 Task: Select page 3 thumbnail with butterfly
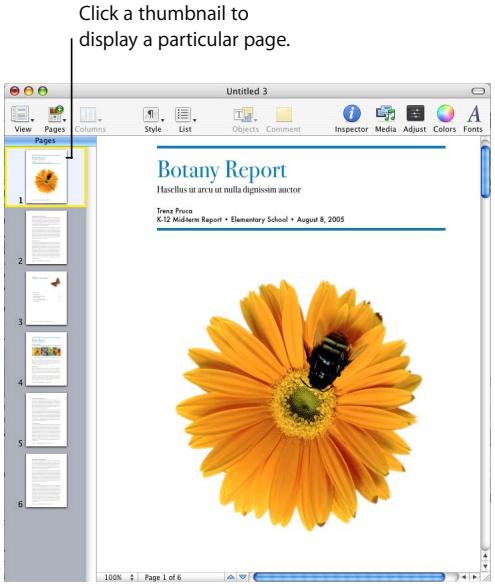point(47,298)
